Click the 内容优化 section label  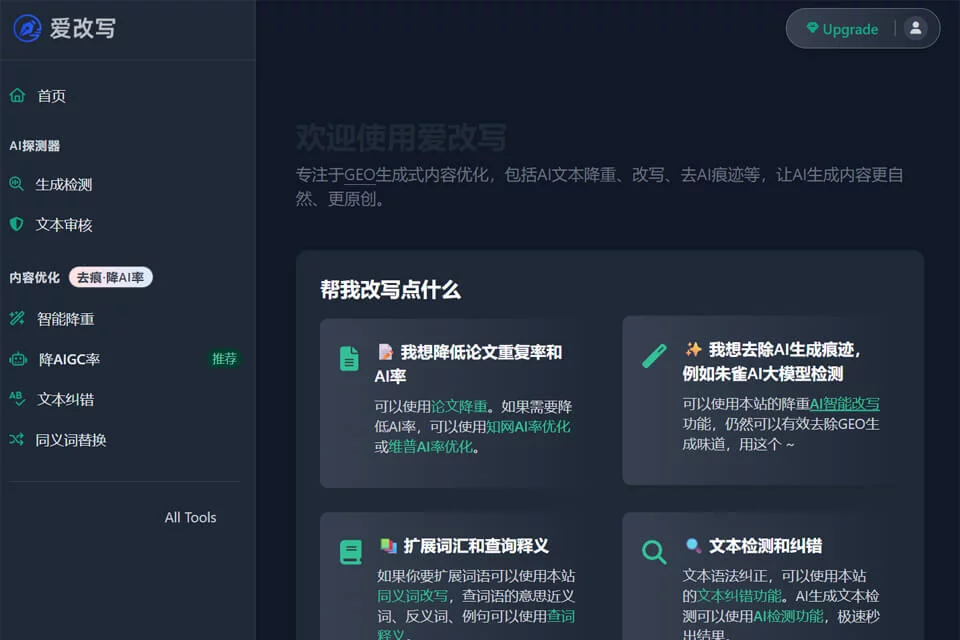click(34, 277)
